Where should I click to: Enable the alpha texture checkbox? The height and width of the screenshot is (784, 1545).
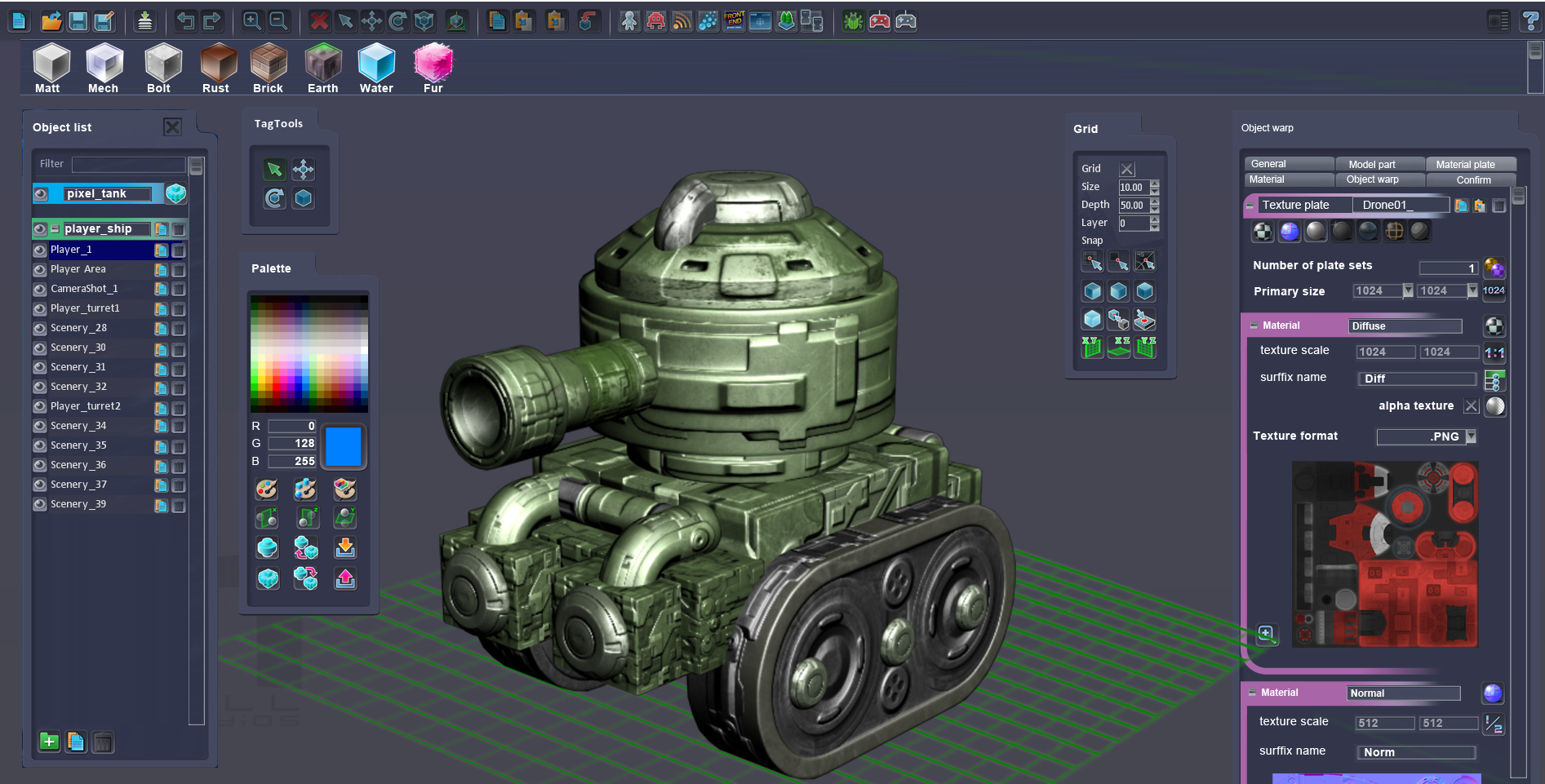click(x=1471, y=406)
